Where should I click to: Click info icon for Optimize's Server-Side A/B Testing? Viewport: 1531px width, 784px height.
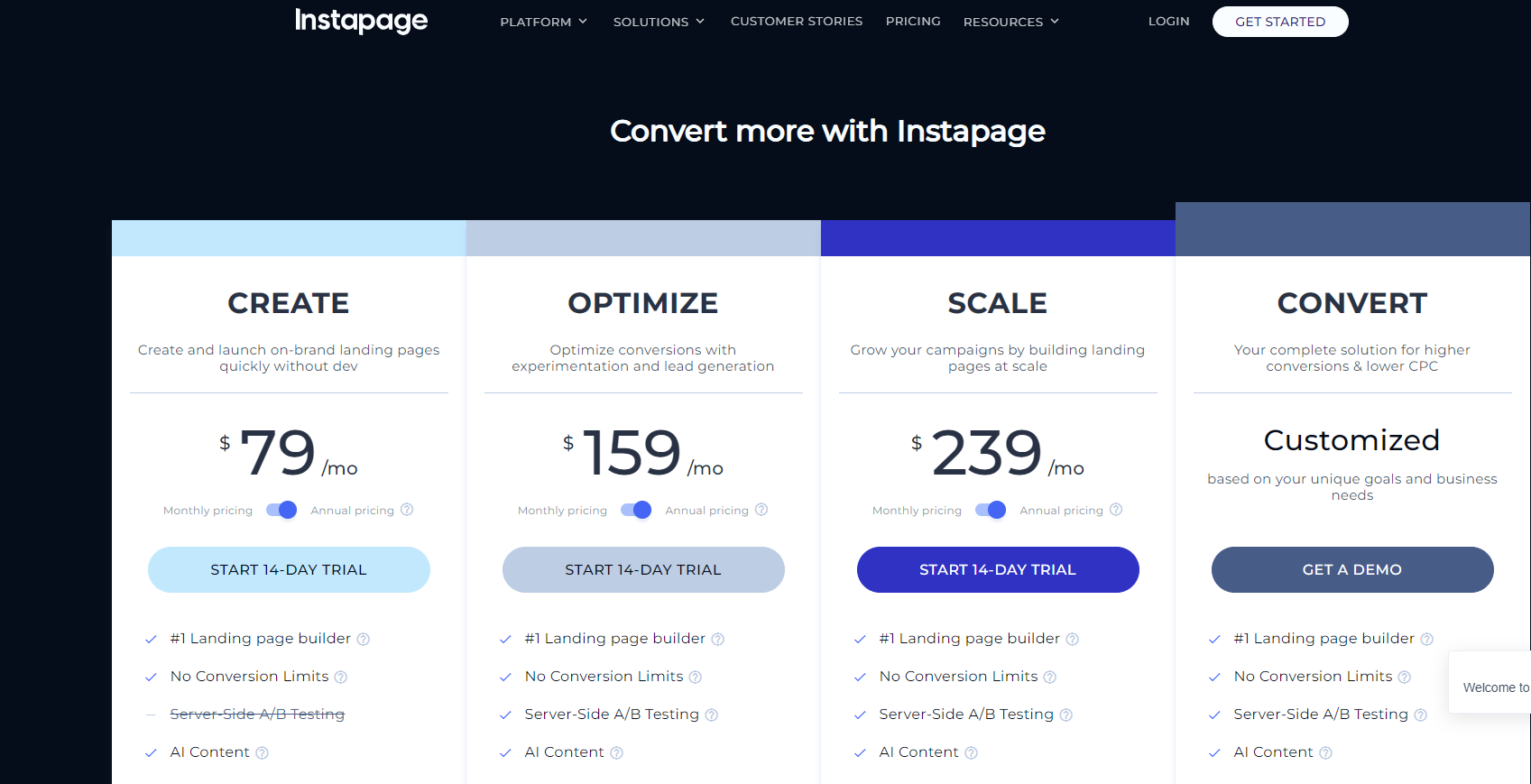click(x=712, y=715)
